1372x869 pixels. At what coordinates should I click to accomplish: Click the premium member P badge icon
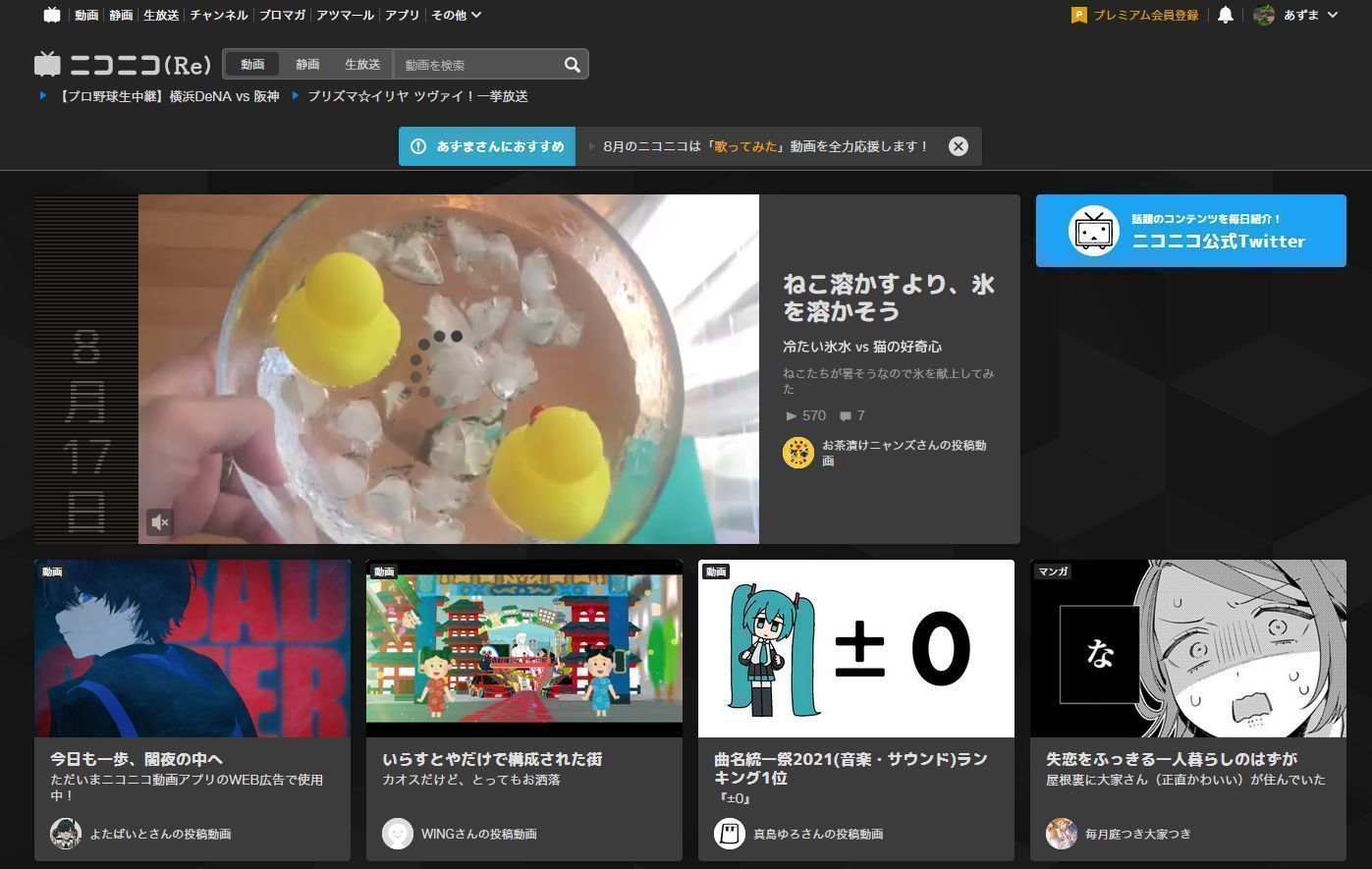pos(1079,15)
